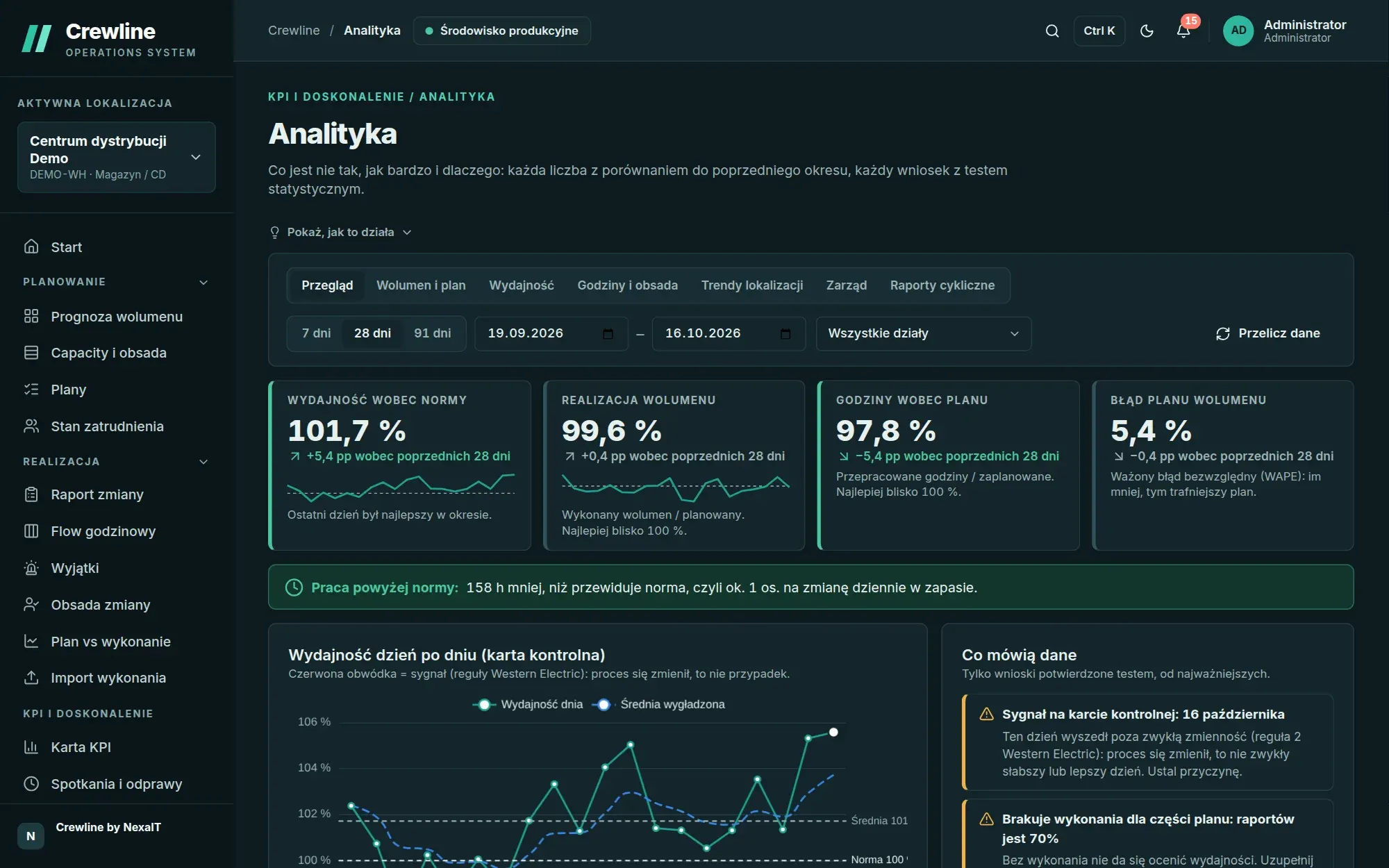
Task: Select the 7 dni range option
Action: pyautogui.click(x=316, y=333)
